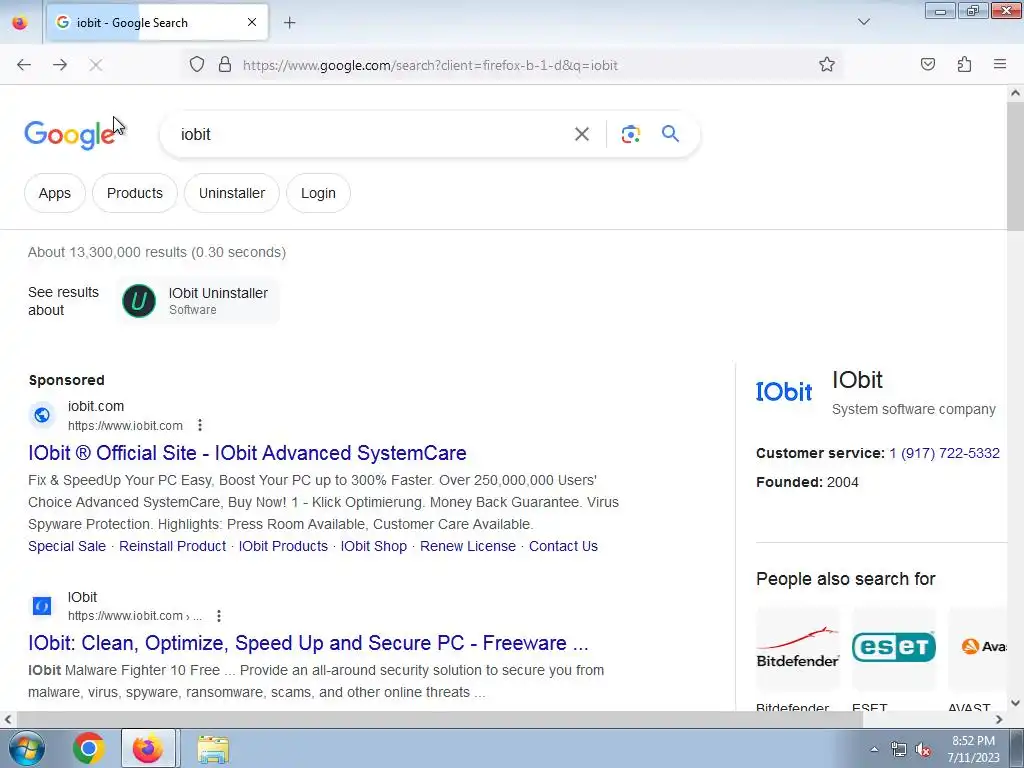Screen dimensions: 1024x768
Task: Select the Login filter chip
Action: (318, 193)
